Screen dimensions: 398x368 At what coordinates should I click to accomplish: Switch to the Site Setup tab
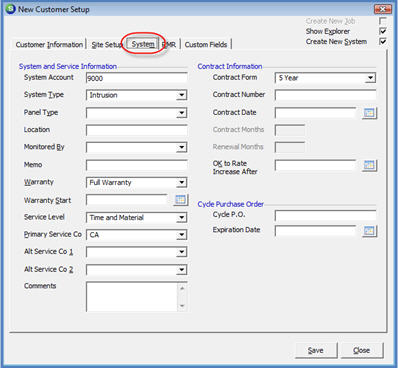point(107,45)
